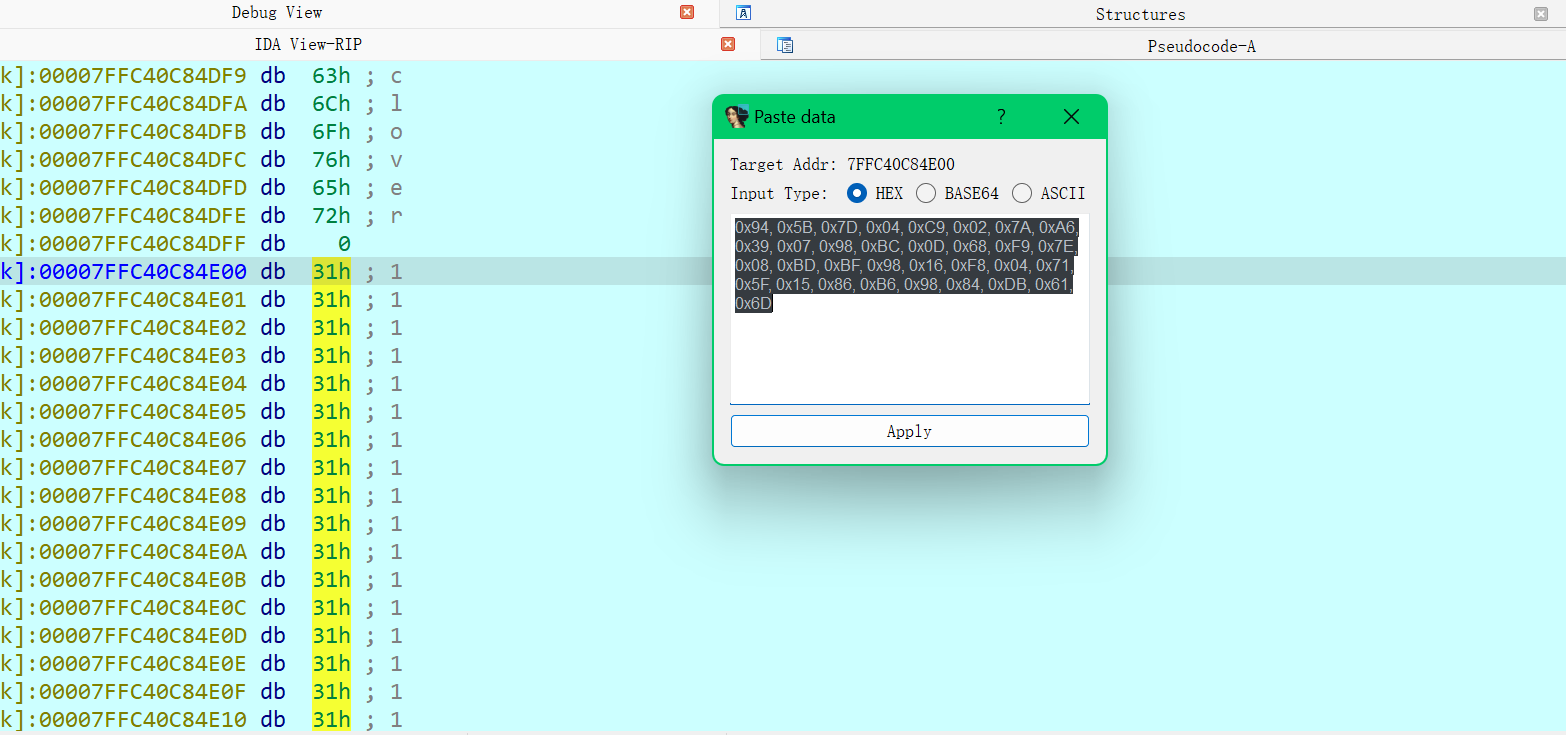Select the BASE64 input type
This screenshot has height=735, width=1566.
[x=926, y=193]
